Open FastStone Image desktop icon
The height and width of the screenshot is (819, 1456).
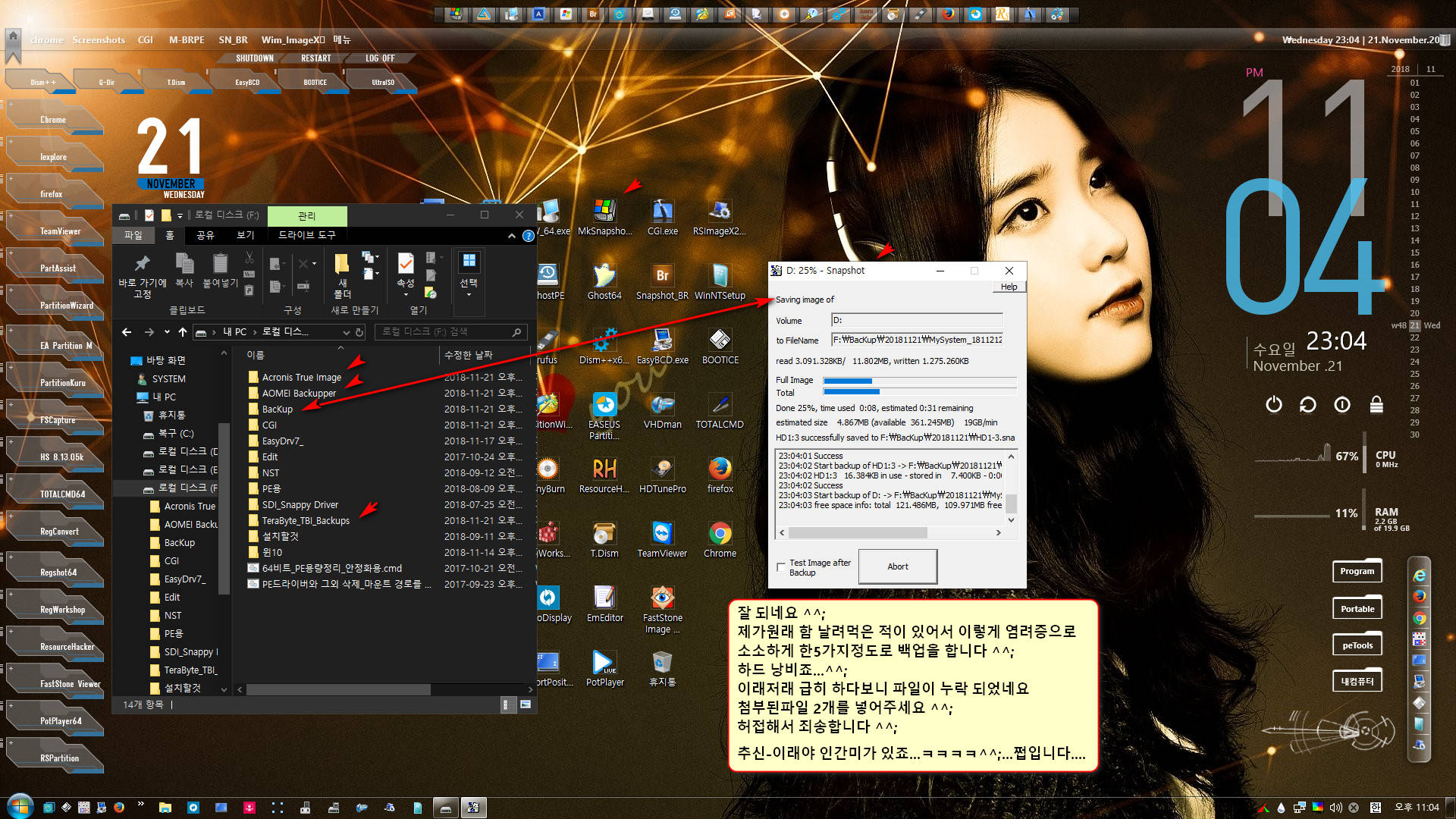[x=662, y=609]
